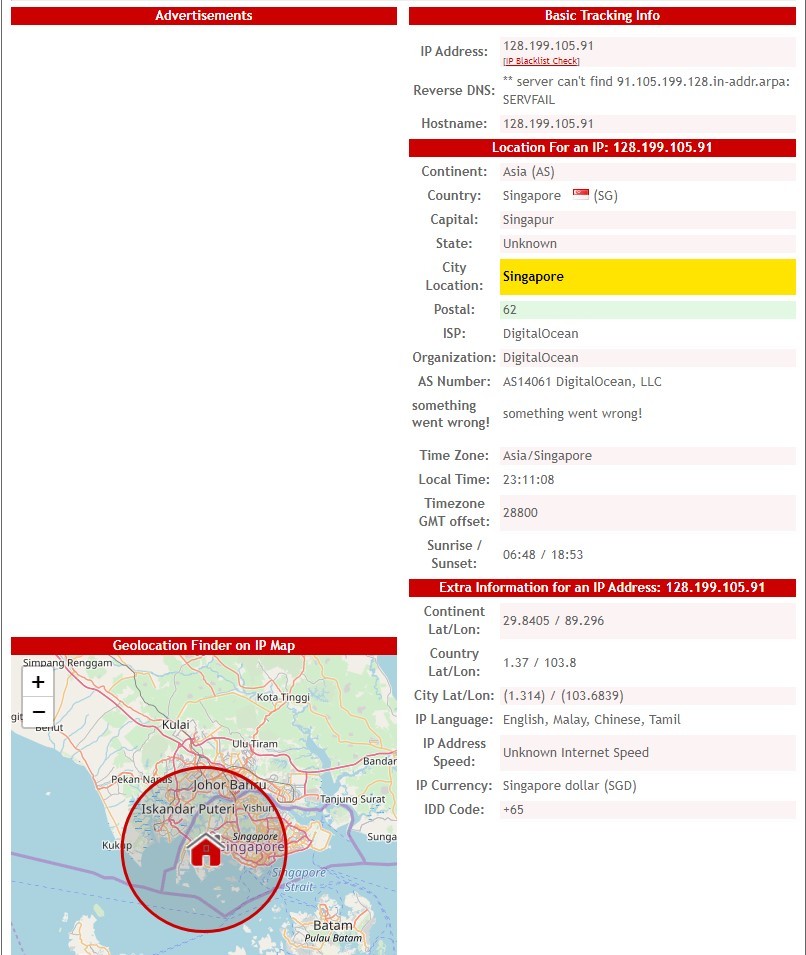This screenshot has width=806, height=955.
Task: Click the Extra Information header bar
Action: click(x=602, y=588)
